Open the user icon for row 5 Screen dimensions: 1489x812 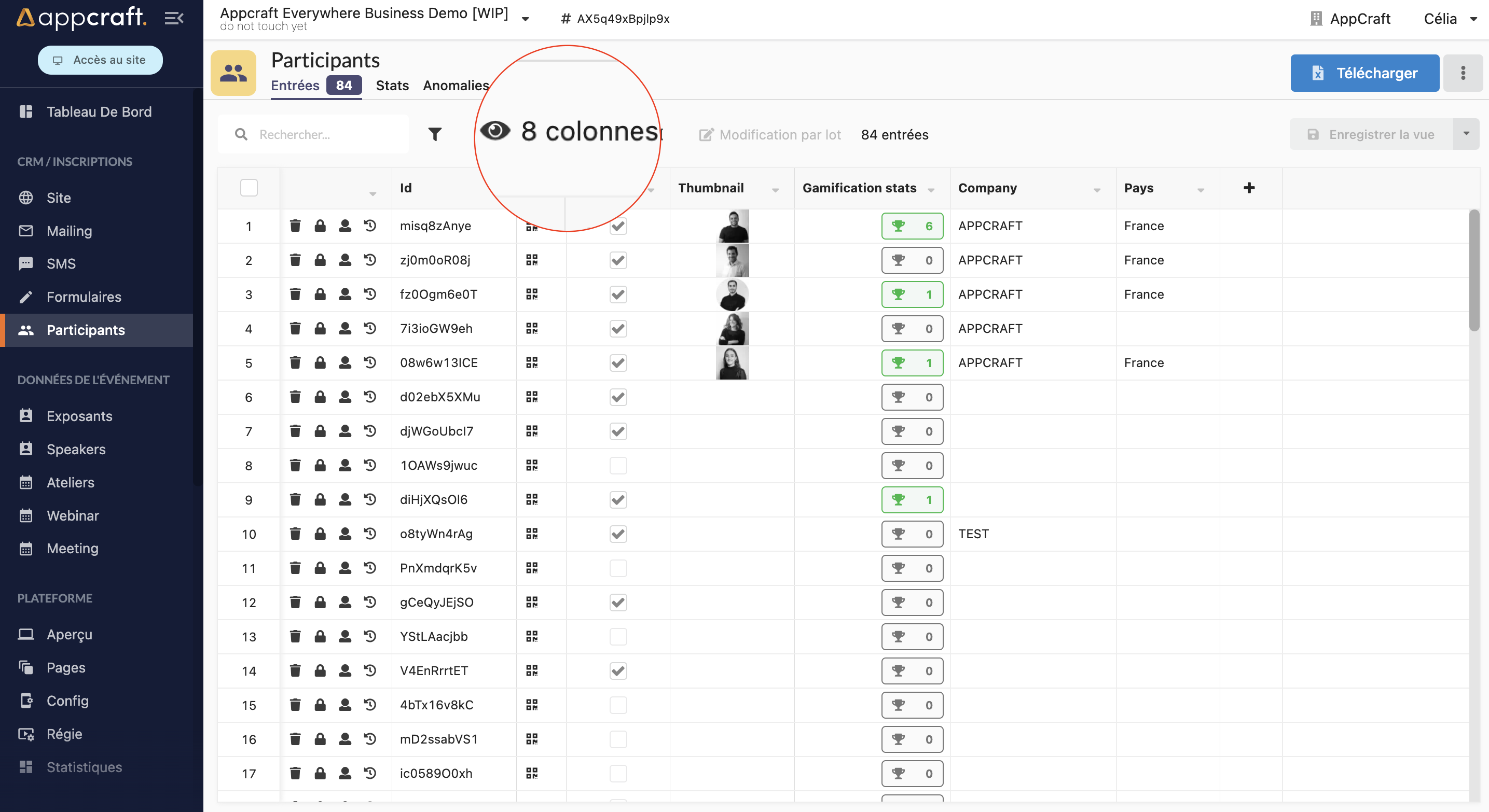(344, 362)
